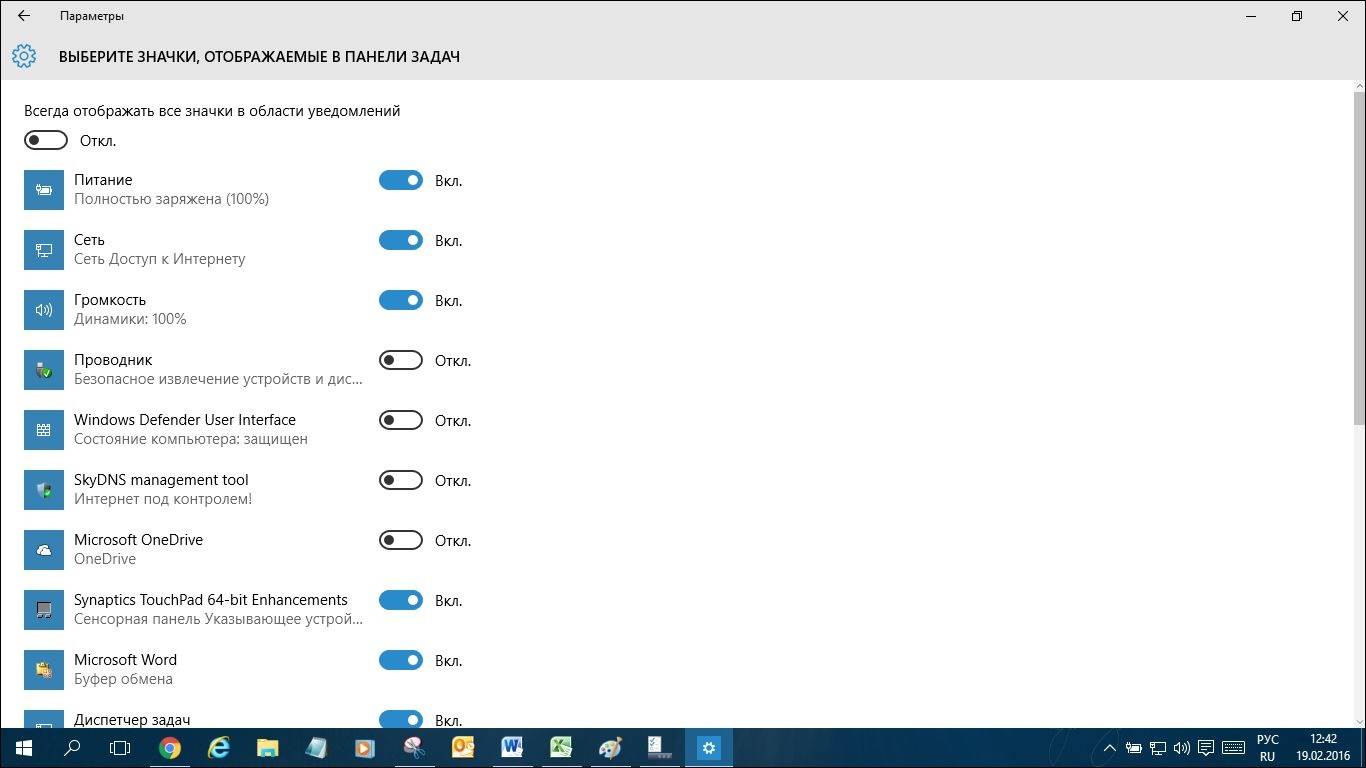Open Excel from the taskbar

(x=561, y=747)
